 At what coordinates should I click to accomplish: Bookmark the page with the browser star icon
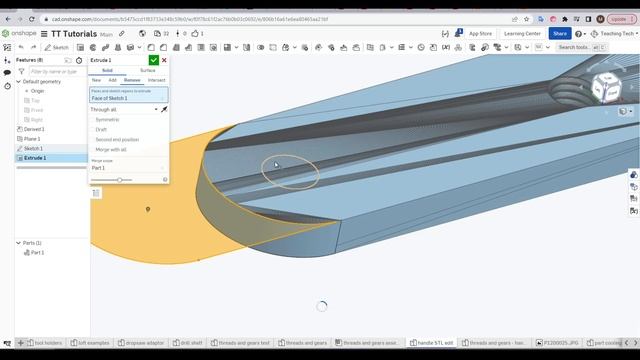pyautogui.click(x=527, y=19)
